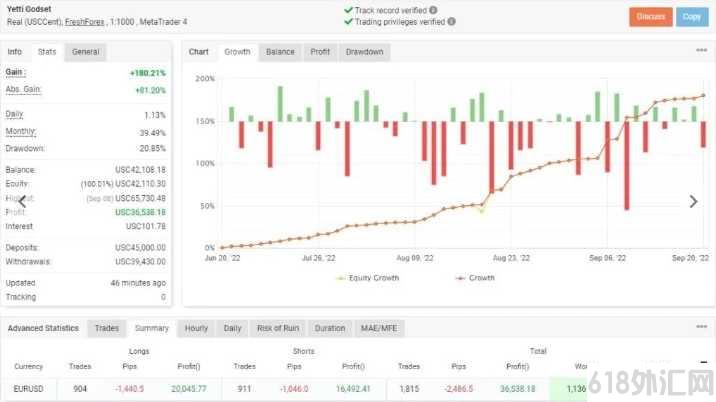716x402 pixels.
Task: Select the General tab in the info panel
Action: click(x=85, y=52)
